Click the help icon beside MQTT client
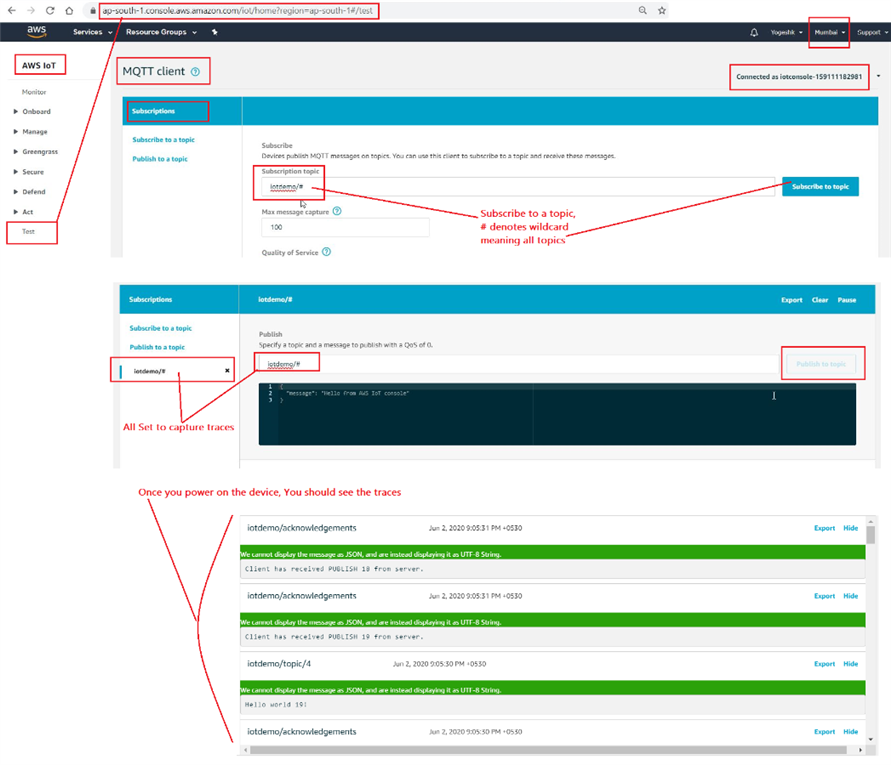The height and width of the screenshot is (765, 891). point(195,72)
